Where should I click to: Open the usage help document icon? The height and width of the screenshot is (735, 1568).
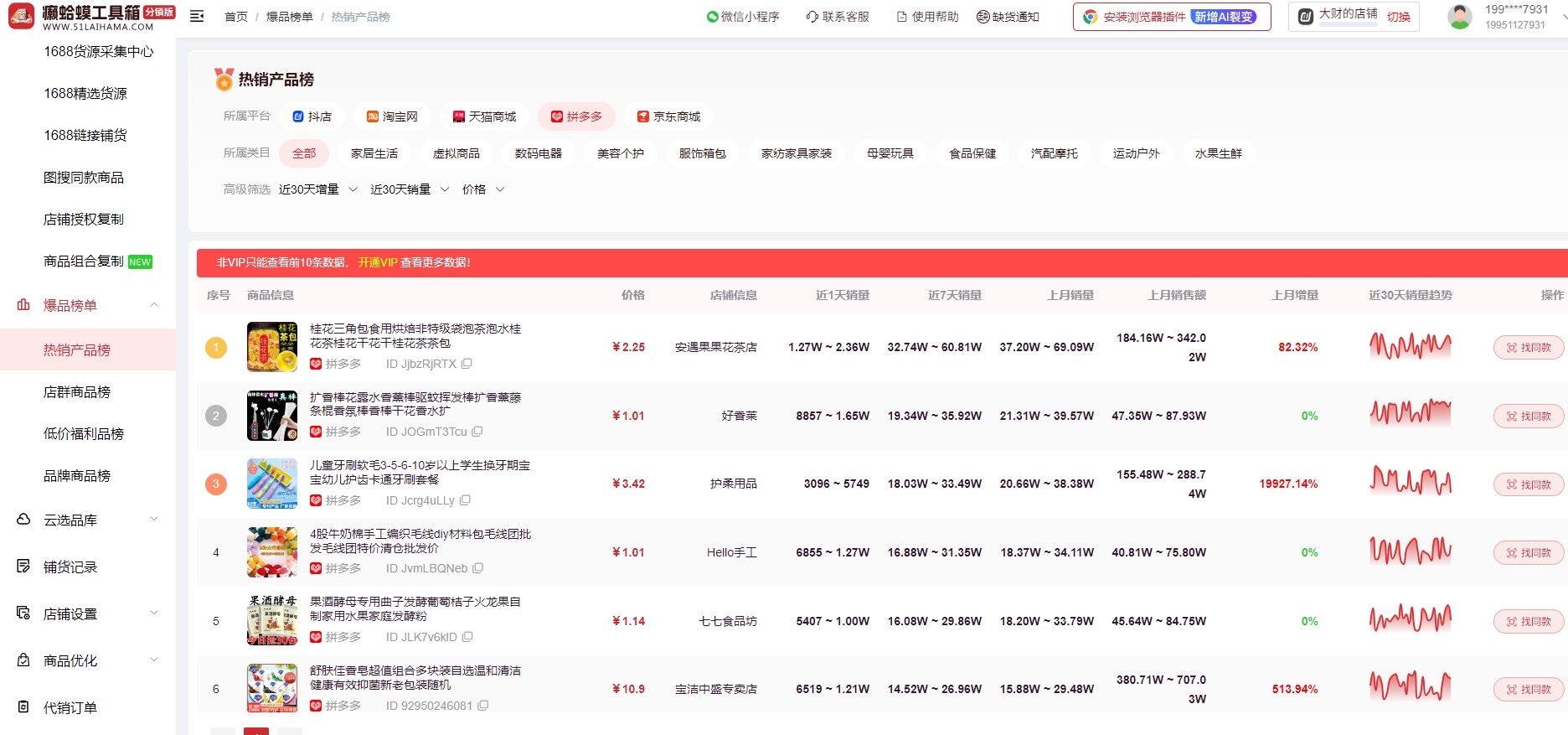click(902, 17)
